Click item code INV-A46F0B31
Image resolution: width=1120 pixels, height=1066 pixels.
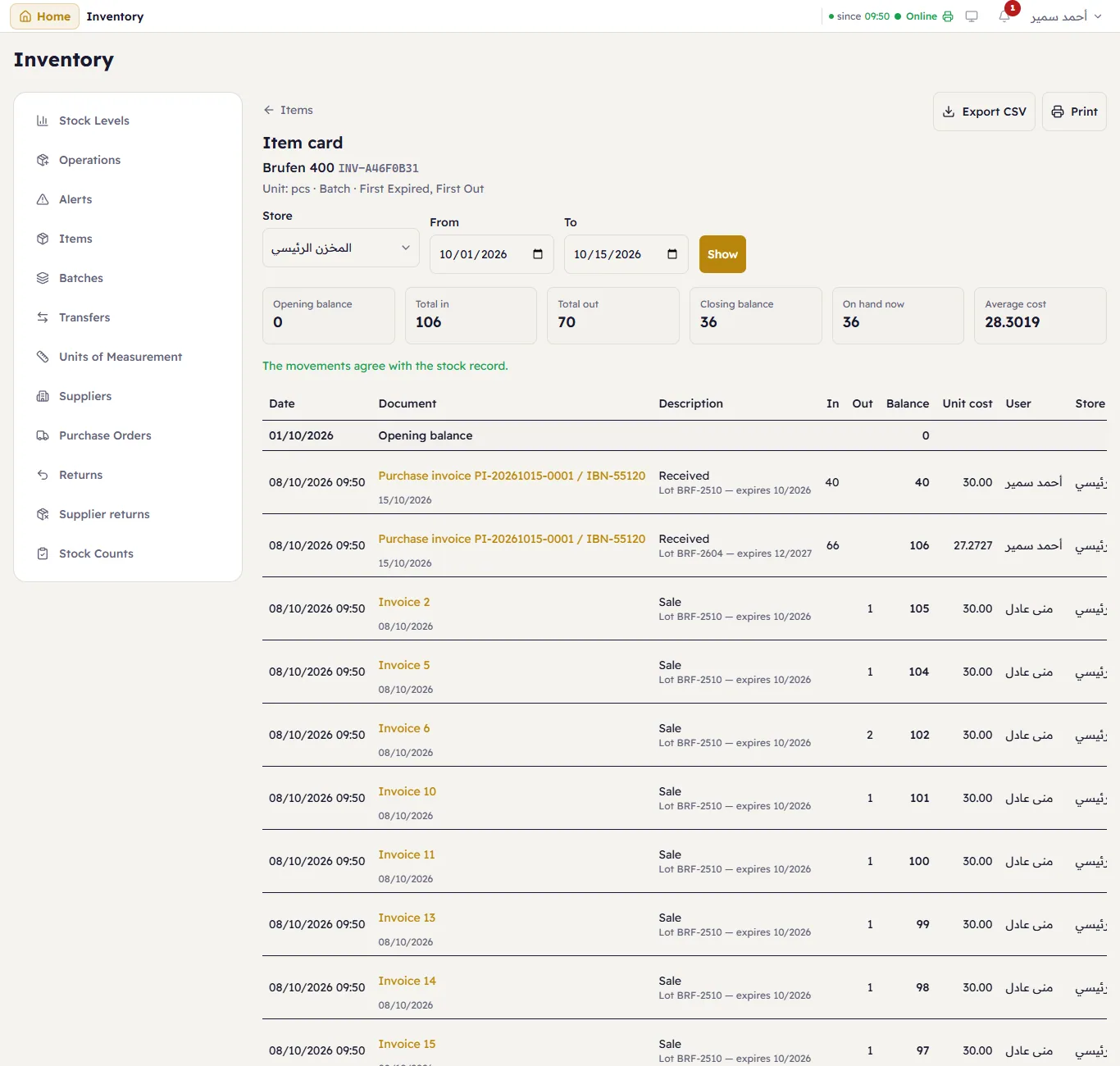(x=379, y=168)
